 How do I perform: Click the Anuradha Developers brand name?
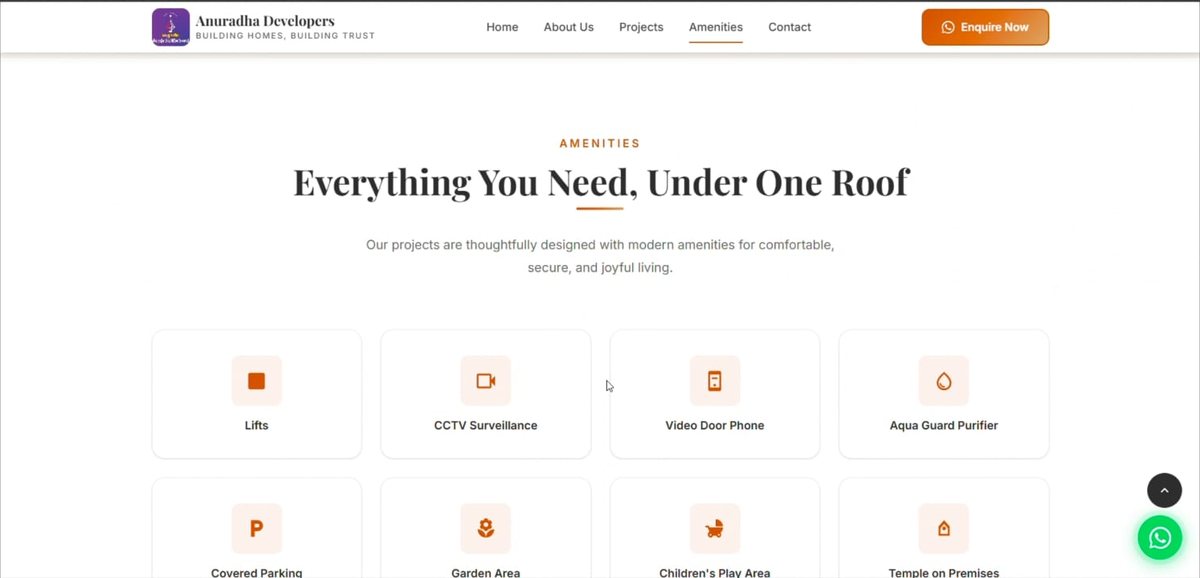tap(265, 21)
